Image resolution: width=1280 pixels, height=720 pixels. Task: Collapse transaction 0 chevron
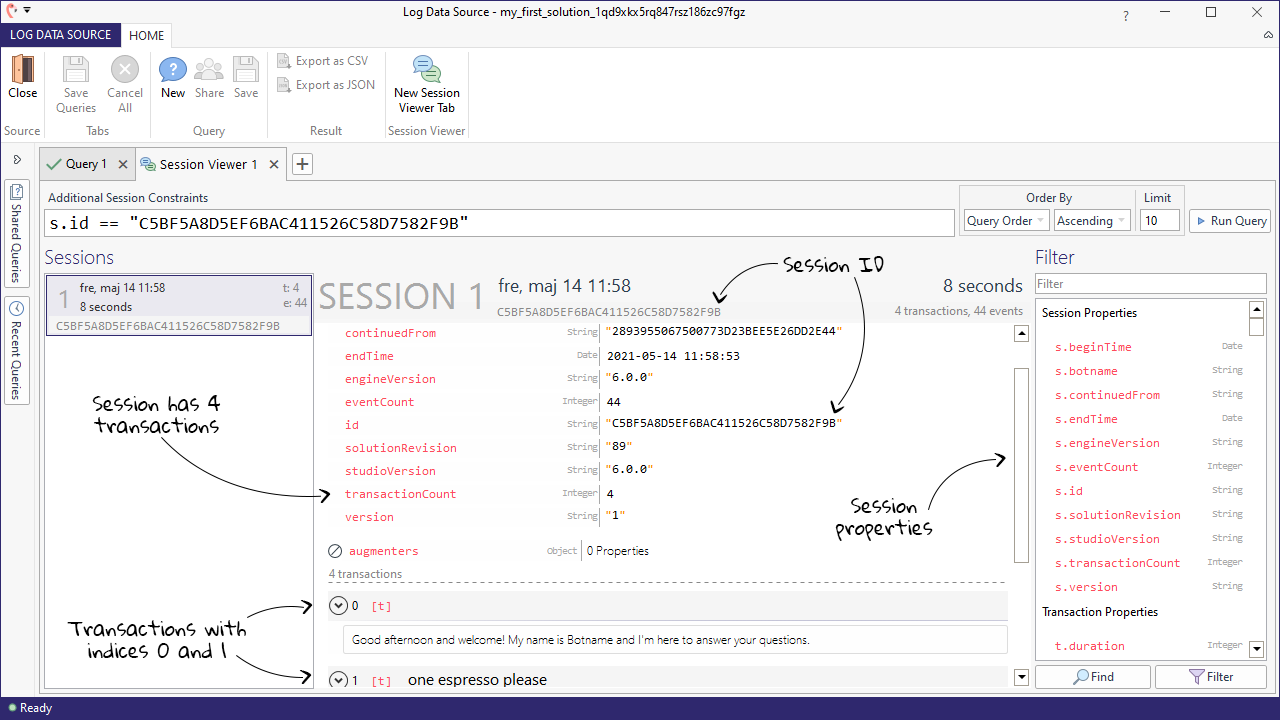tap(337, 606)
